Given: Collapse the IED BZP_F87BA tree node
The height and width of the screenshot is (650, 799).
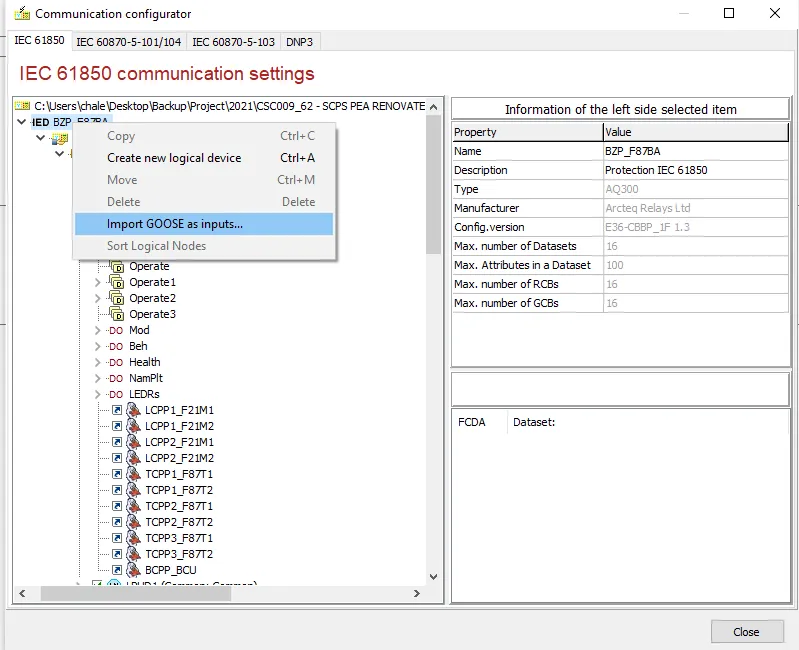Looking at the screenshot, I should tap(21, 122).
